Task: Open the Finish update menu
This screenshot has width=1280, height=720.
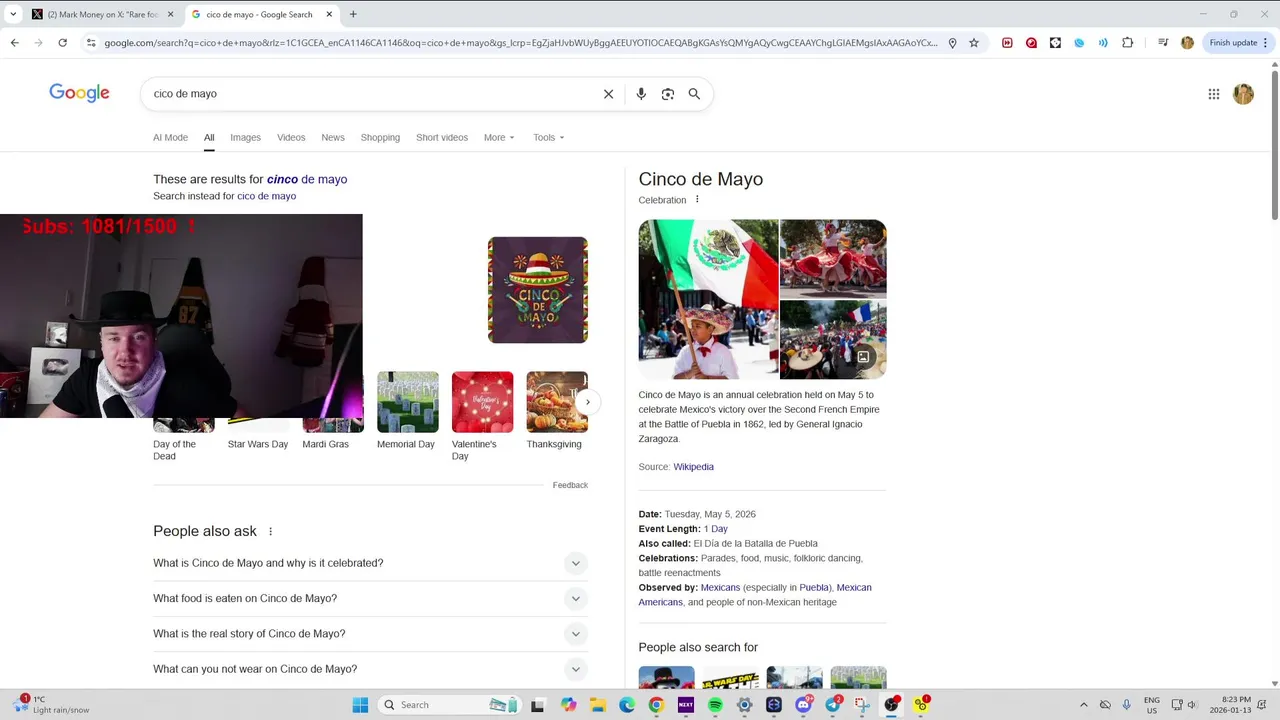Action: click(1239, 43)
